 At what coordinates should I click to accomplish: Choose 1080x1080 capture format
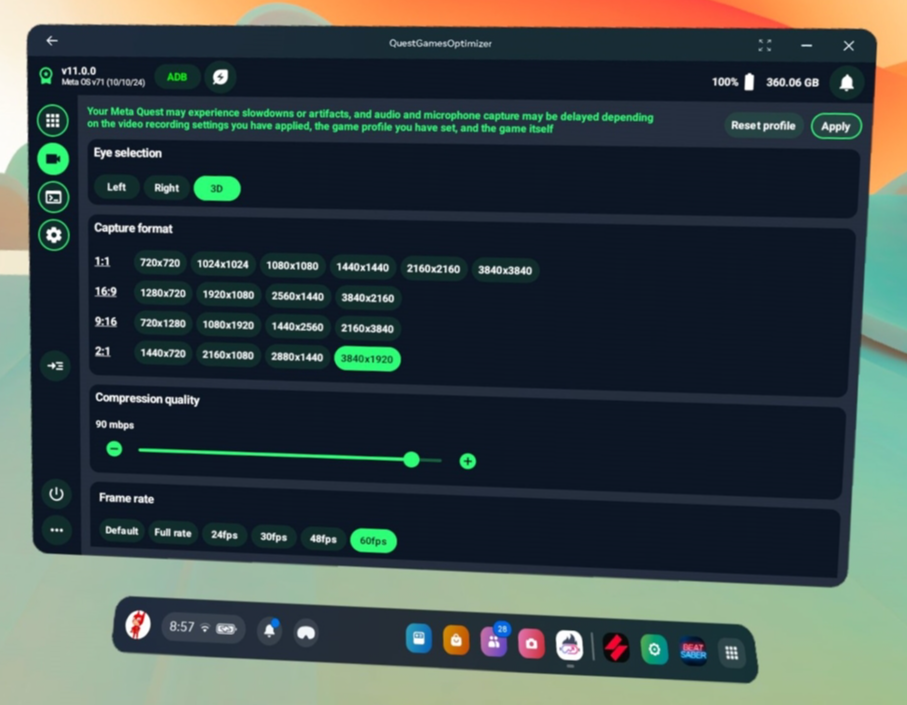(x=292, y=266)
